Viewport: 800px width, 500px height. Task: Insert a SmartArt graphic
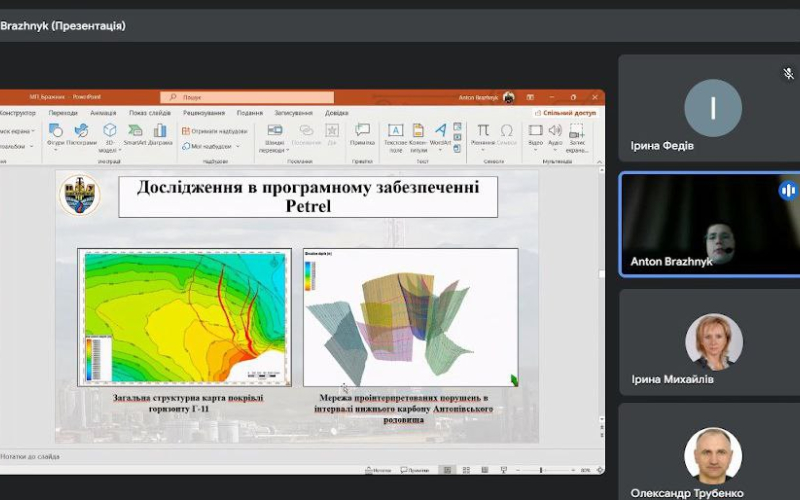tap(135, 135)
